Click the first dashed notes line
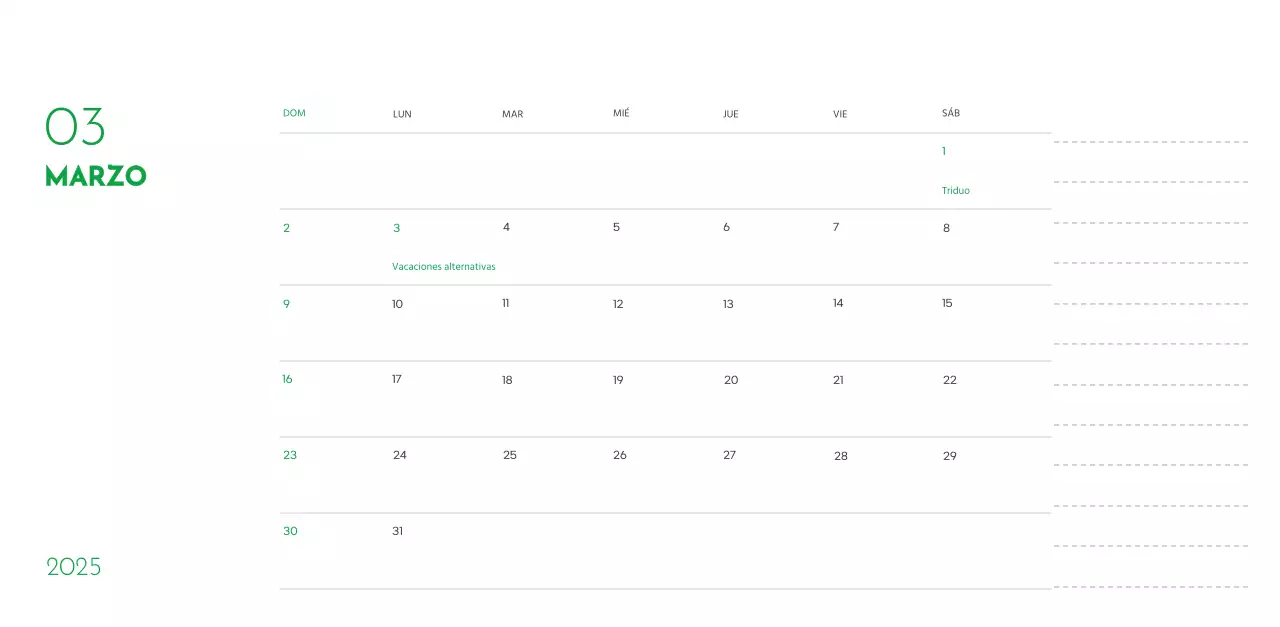The image size is (1280, 627). [x=1150, y=142]
